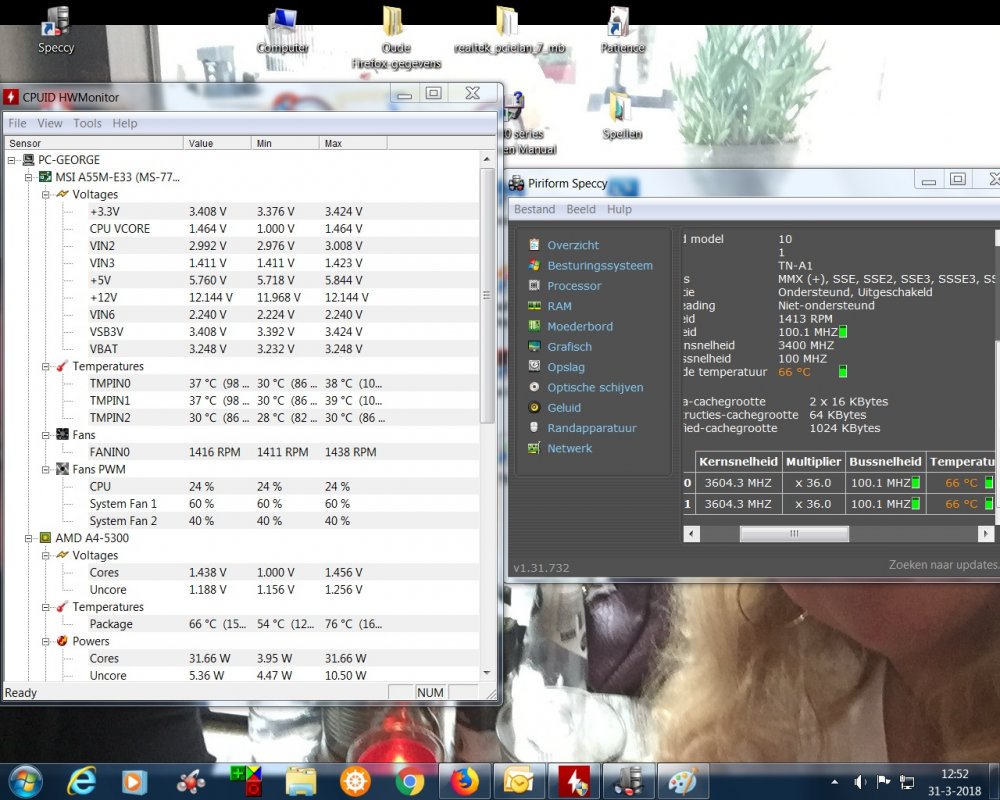Click the Zoeken naar updates link

[943, 565]
